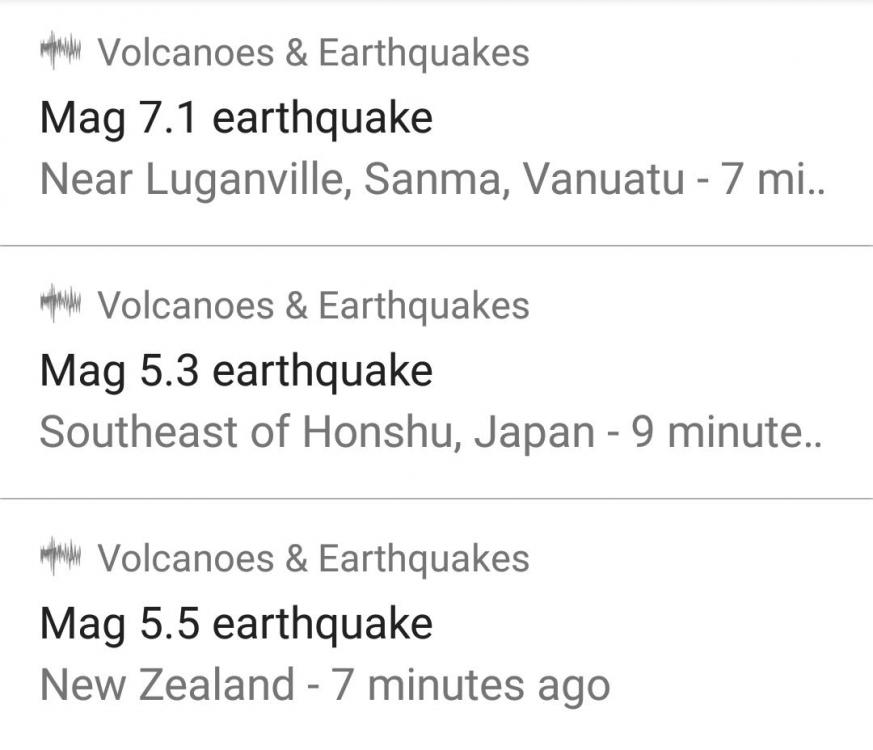The width and height of the screenshot is (873, 750).
Task: Click the words New Zealand in the third alert
Action: click(x=166, y=686)
